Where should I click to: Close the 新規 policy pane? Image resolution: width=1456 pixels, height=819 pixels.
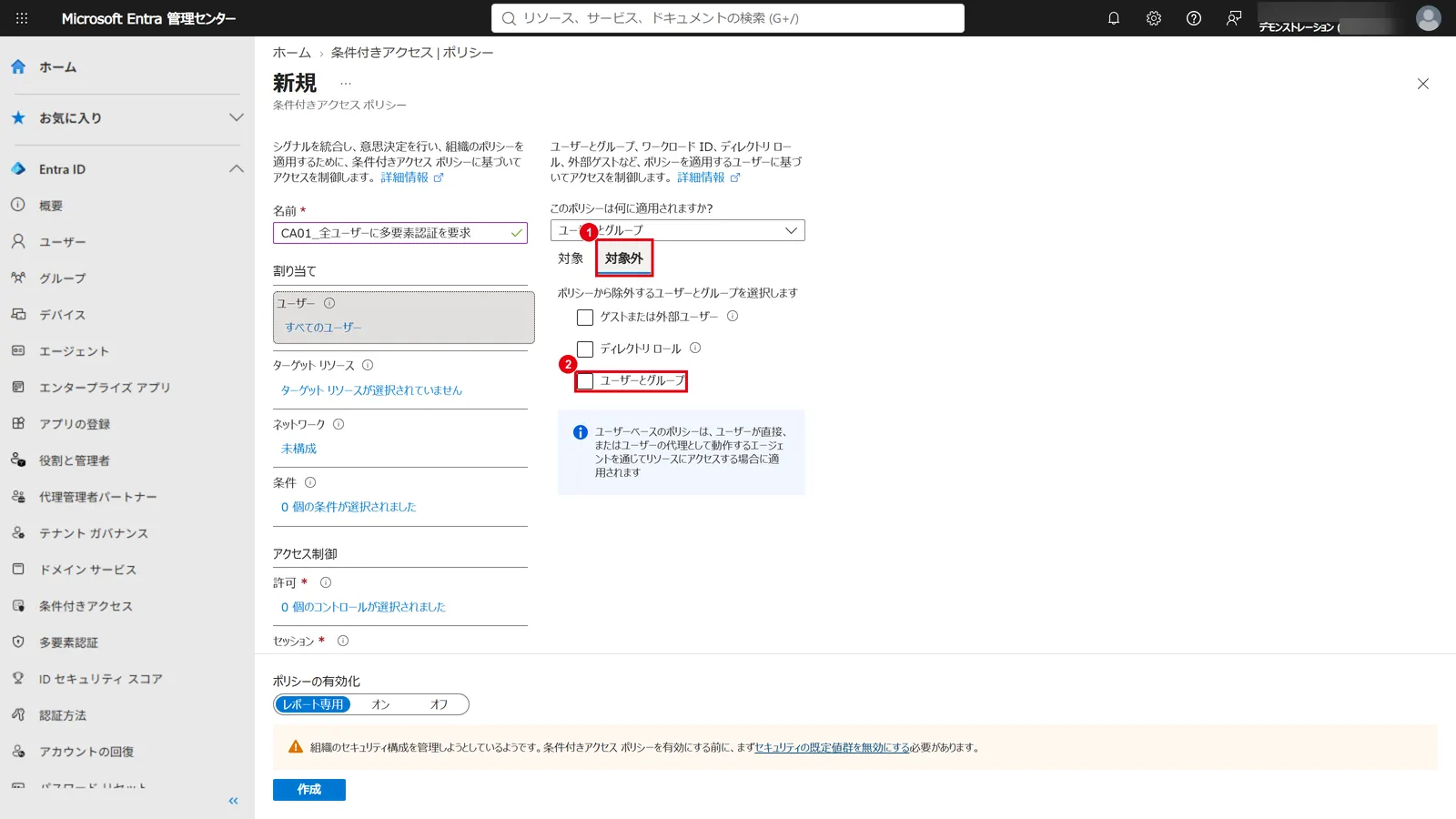[x=1423, y=84]
